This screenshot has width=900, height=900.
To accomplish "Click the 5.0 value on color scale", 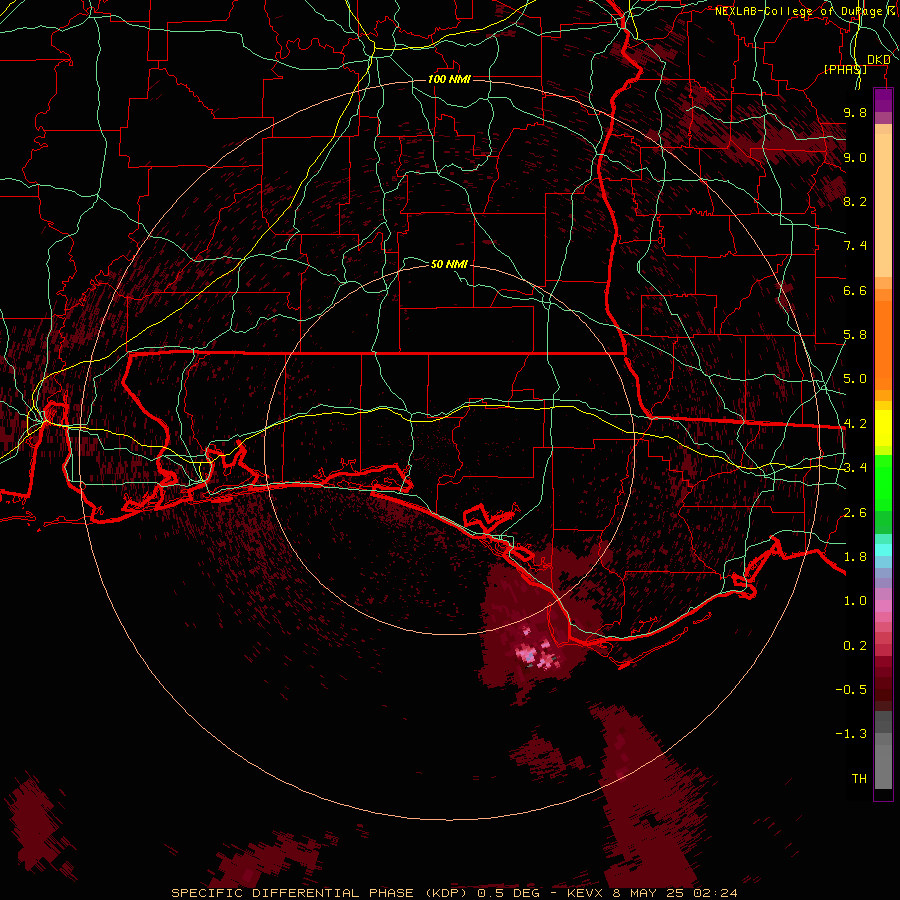I will pos(855,379).
